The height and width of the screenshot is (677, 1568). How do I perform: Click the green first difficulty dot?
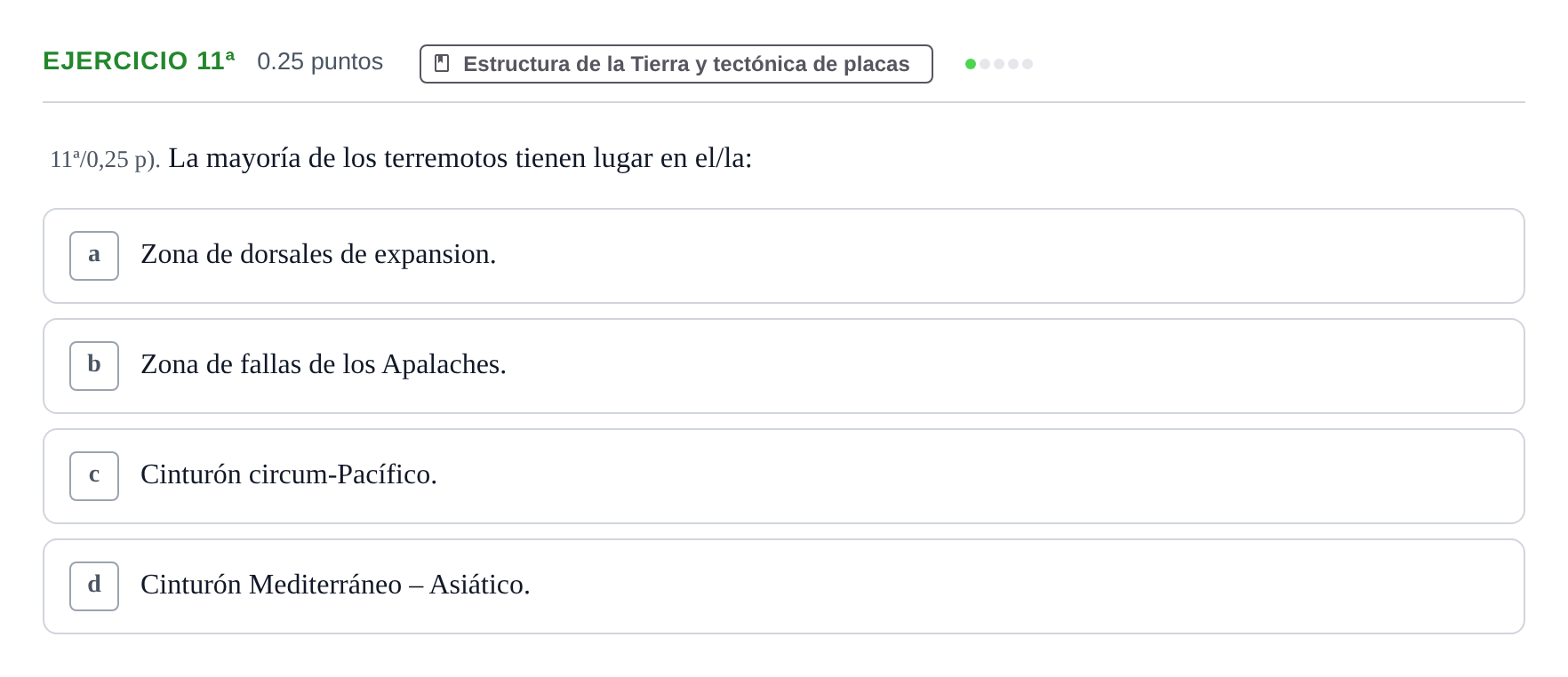tap(971, 64)
